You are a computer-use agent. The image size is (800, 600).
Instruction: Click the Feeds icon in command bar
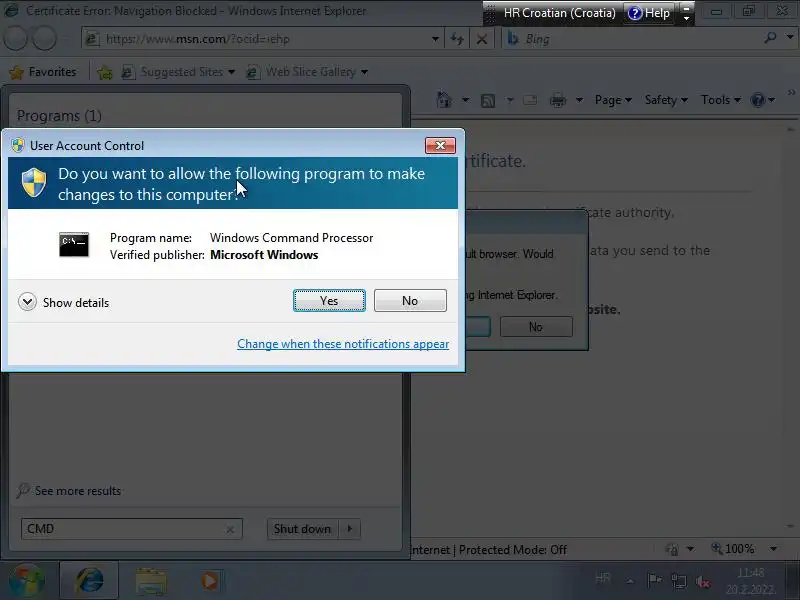(x=488, y=101)
